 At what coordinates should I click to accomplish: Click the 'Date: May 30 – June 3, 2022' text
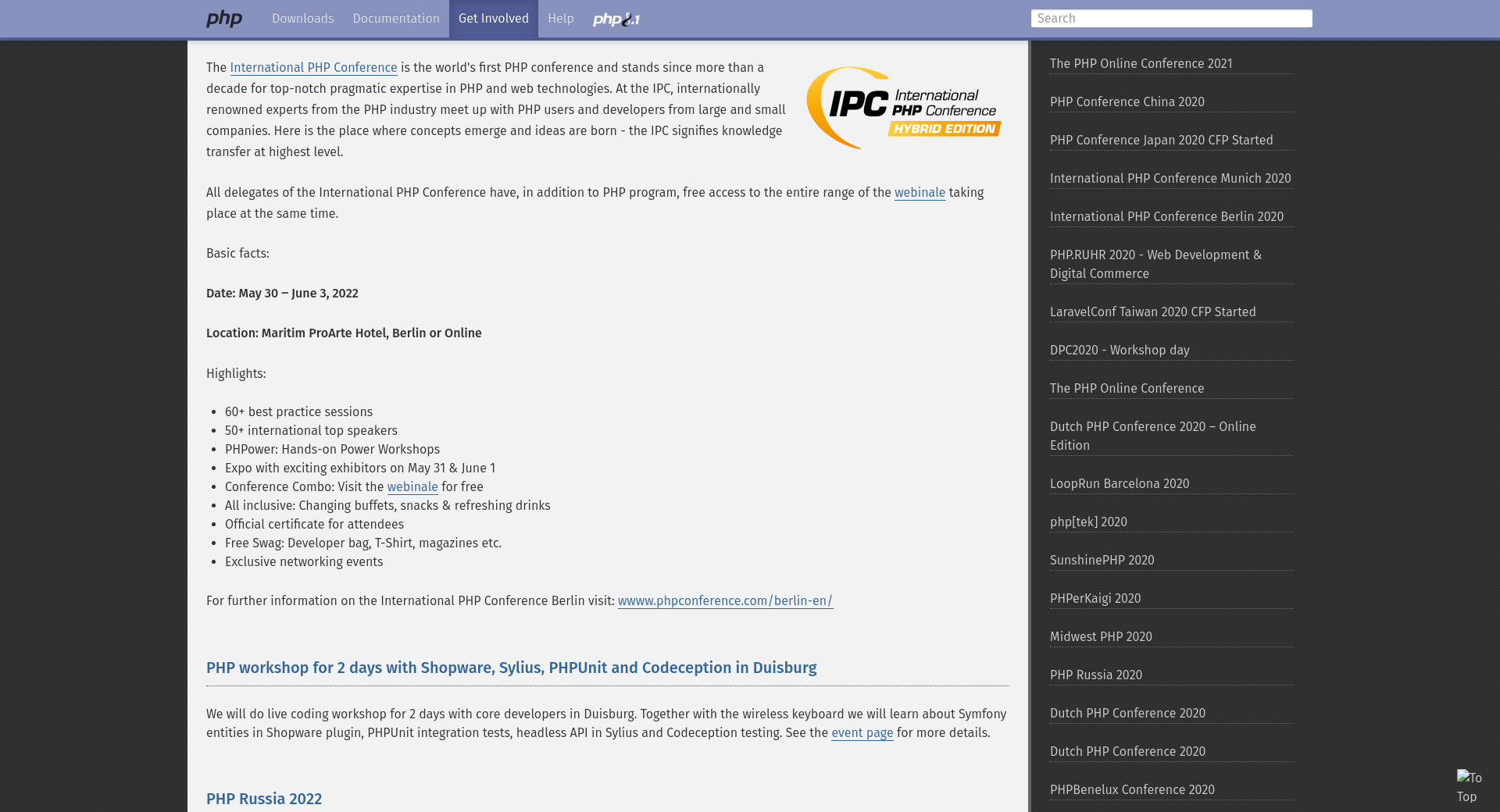pyautogui.click(x=282, y=294)
